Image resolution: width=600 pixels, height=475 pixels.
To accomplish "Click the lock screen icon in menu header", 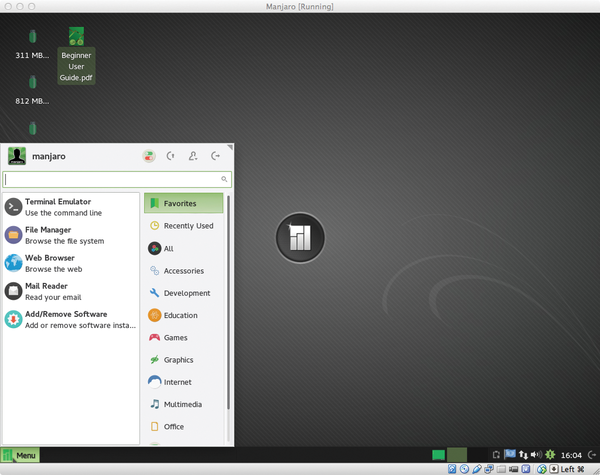I will click(171, 156).
